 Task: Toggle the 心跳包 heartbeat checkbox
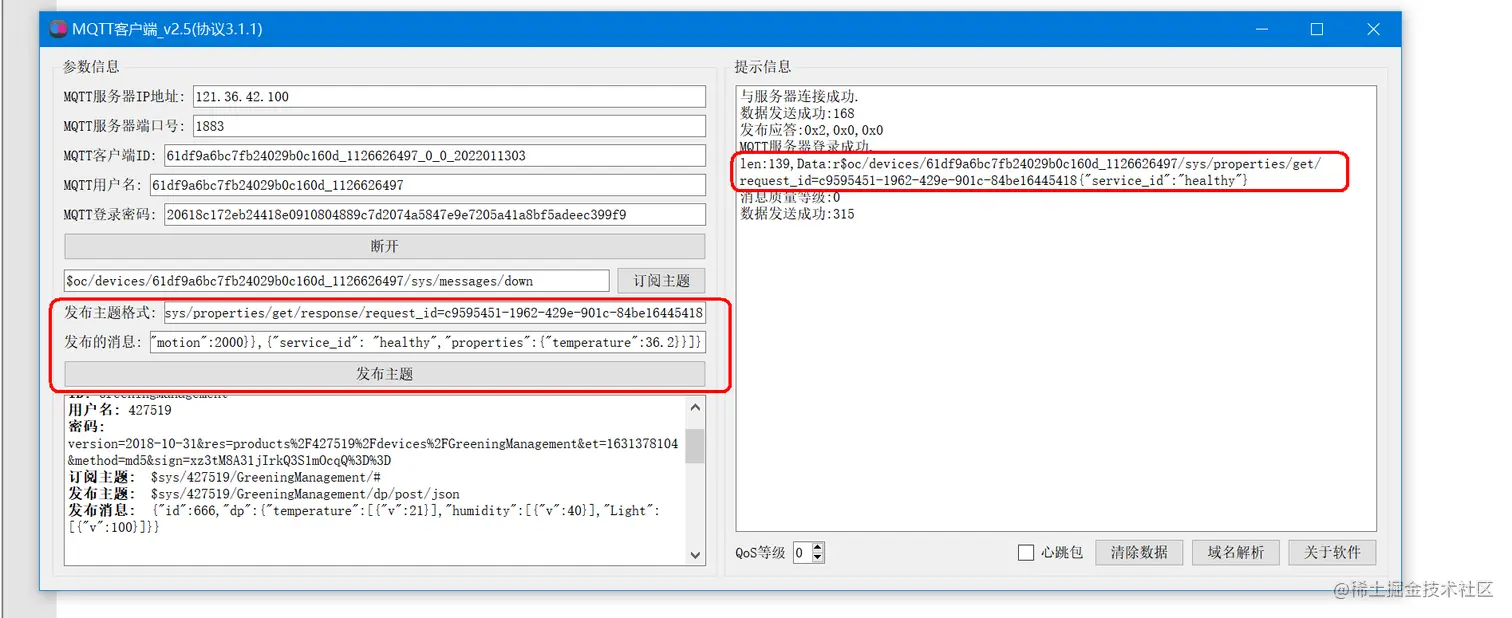point(1026,552)
